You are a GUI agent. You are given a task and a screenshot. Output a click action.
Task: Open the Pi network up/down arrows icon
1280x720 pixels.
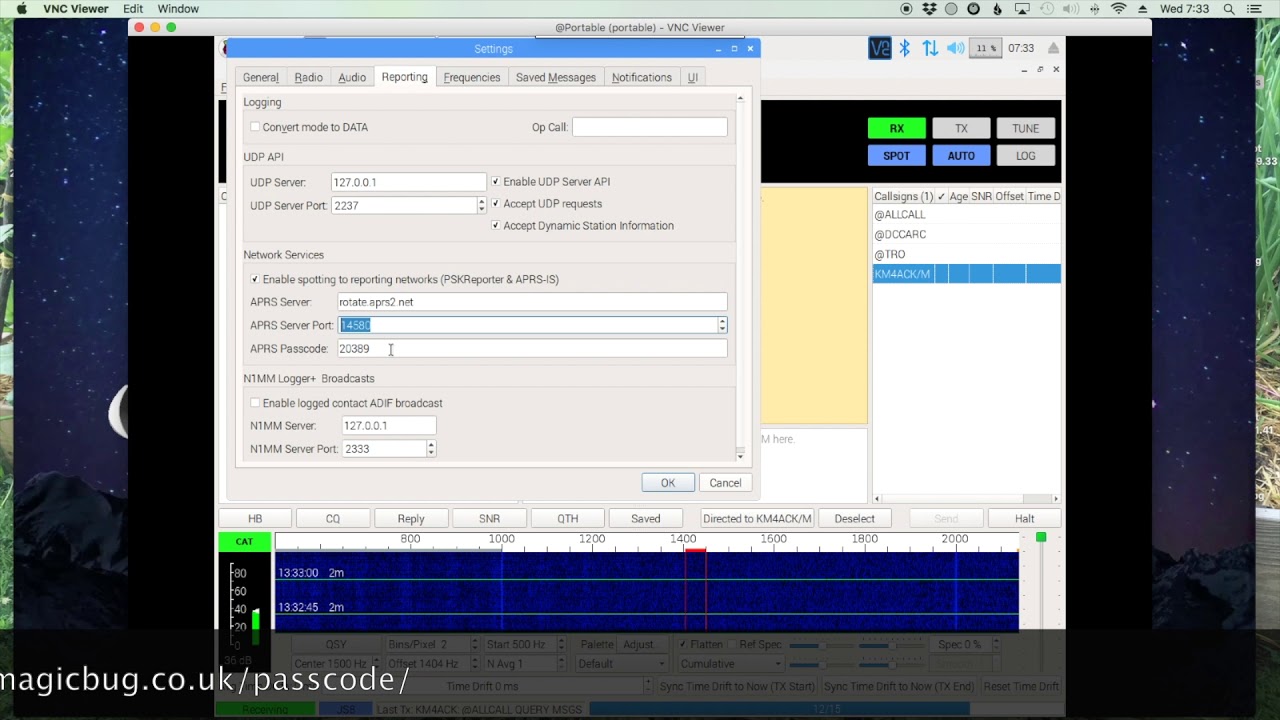[x=930, y=48]
